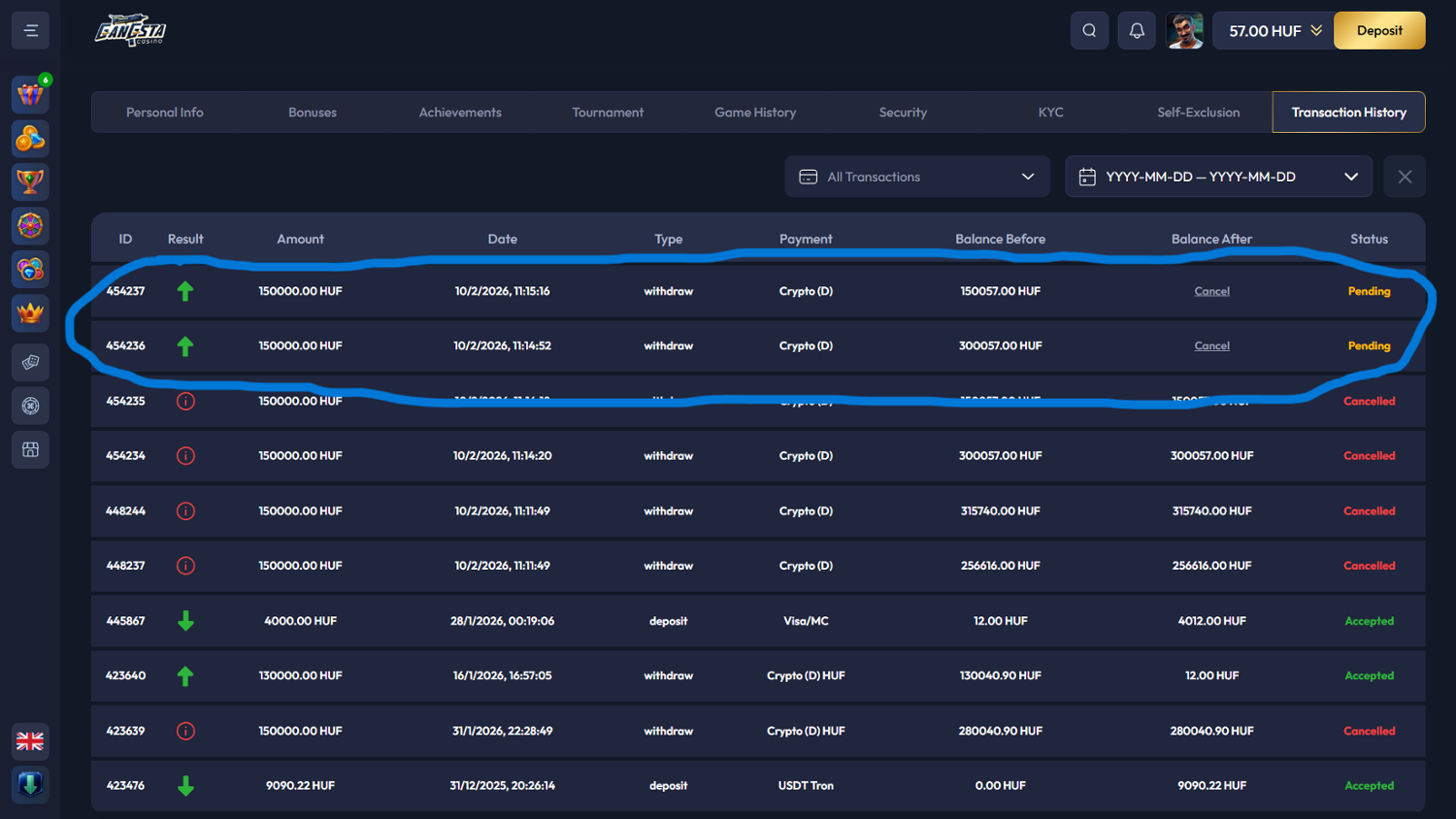This screenshot has width=1456, height=819.
Task: Clear filters with the X button
Action: [1405, 177]
